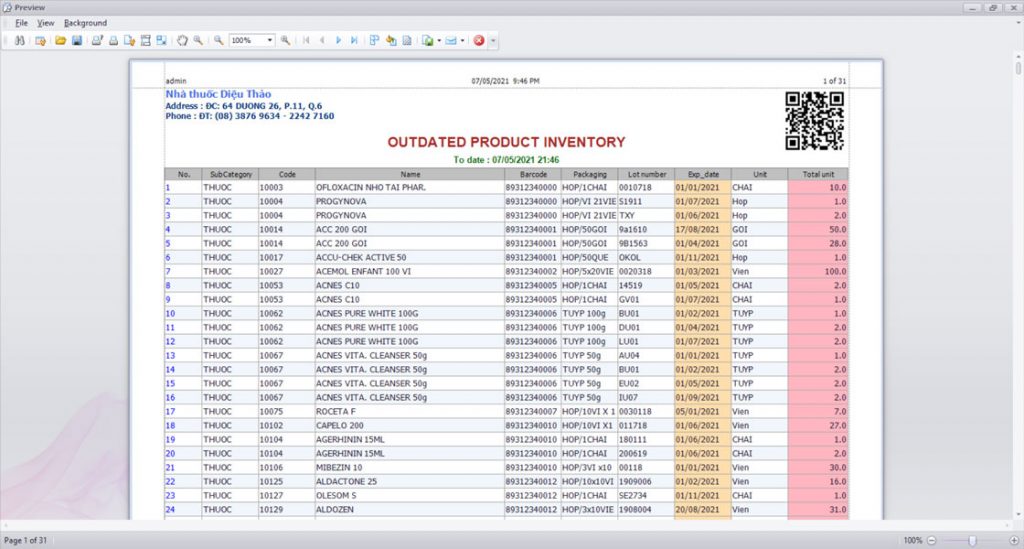Select the Magnifier tool
This screenshot has height=549, width=1024.
point(198,40)
